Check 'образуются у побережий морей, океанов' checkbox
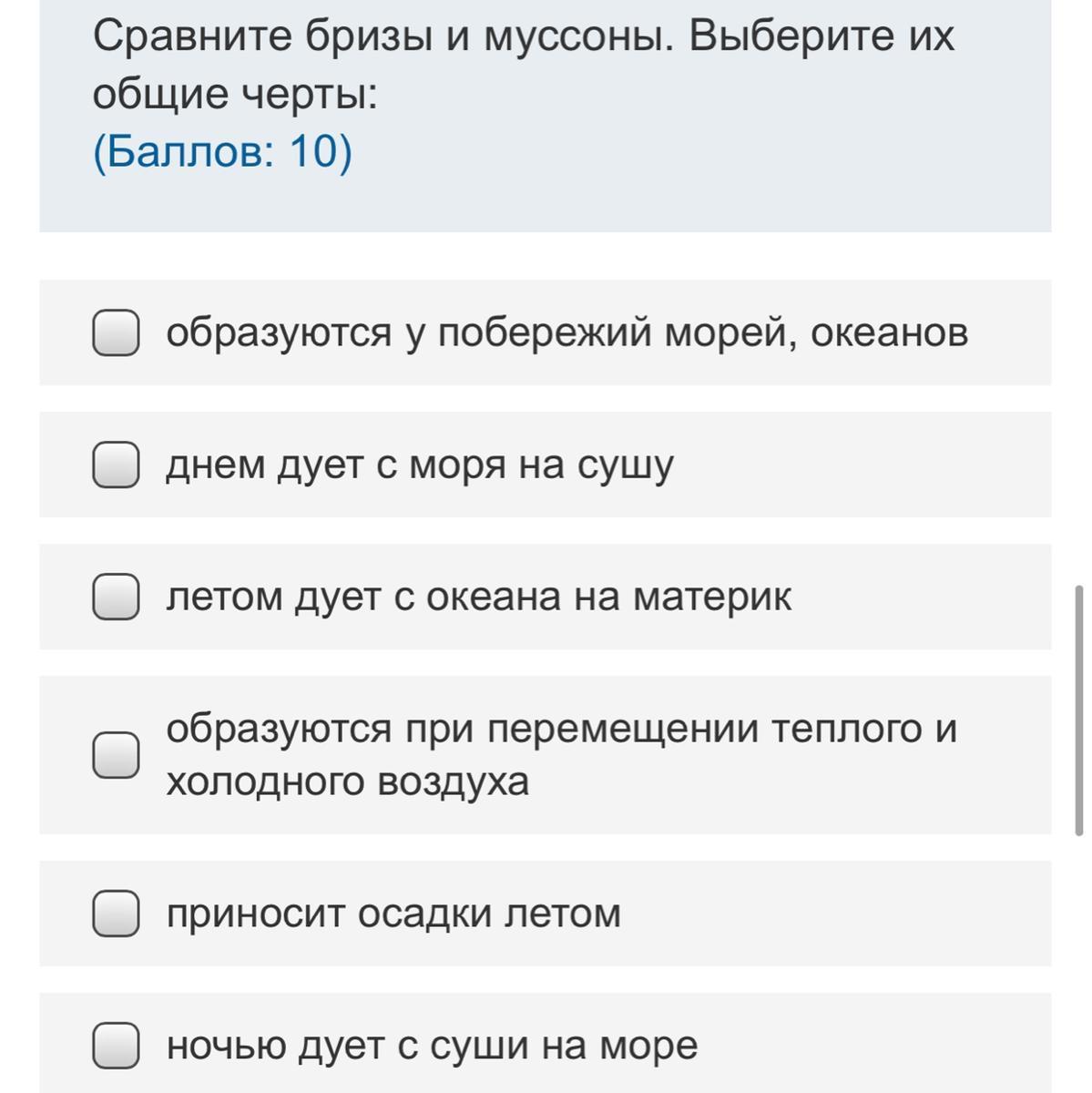 (x=116, y=332)
